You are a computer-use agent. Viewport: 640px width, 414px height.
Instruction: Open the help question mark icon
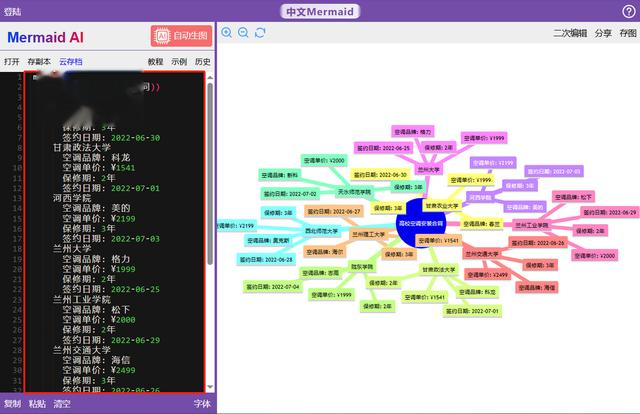click(629, 11)
